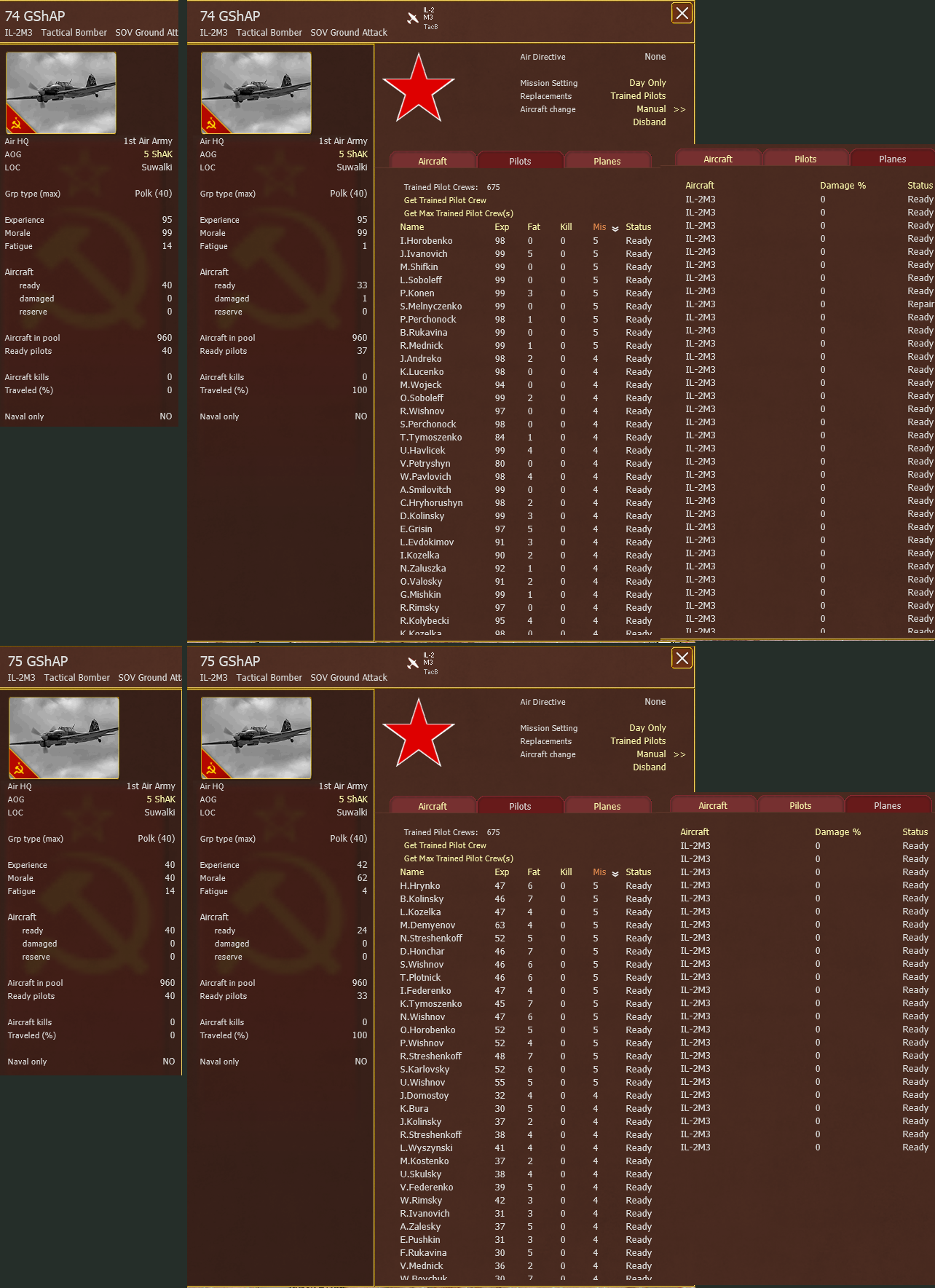Click the aircraft photo inside the 74 GShAP detail window
This screenshot has width=935, height=1288.
pyautogui.click(x=256, y=92)
